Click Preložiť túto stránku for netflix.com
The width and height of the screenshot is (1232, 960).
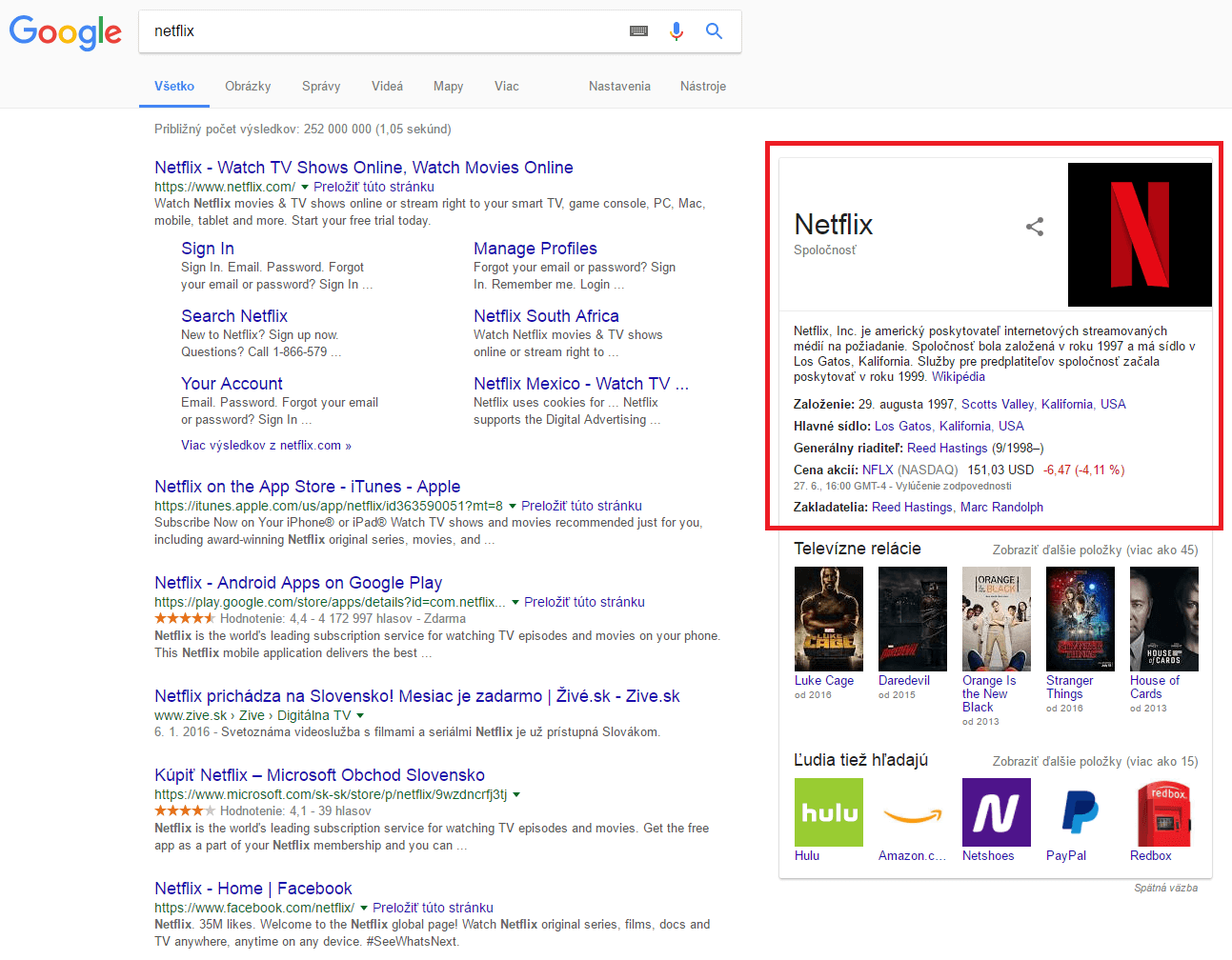point(374,187)
